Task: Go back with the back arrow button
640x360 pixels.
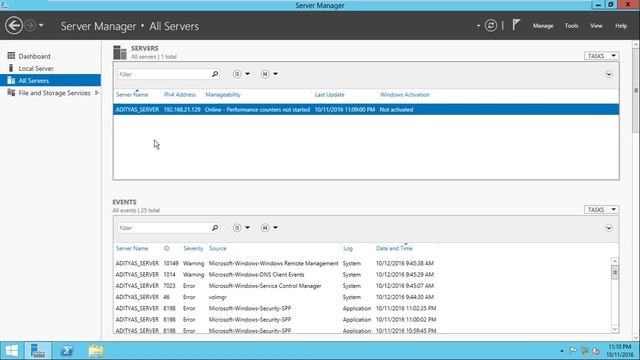Action: [x=14, y=26]
